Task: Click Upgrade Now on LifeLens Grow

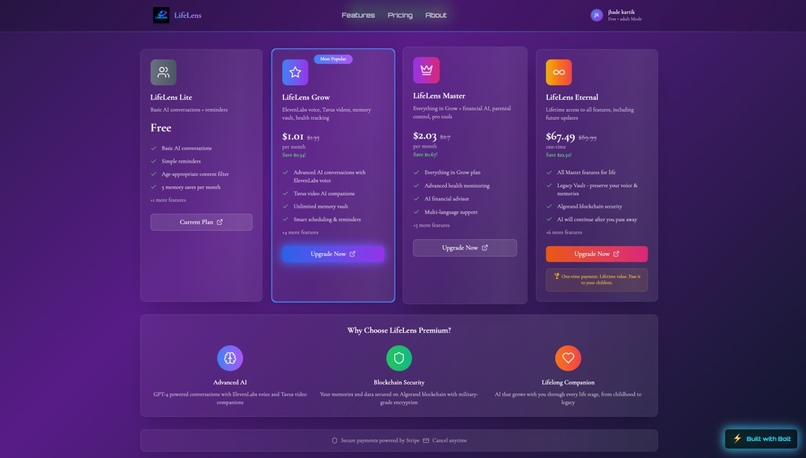Action: [333, 254]
